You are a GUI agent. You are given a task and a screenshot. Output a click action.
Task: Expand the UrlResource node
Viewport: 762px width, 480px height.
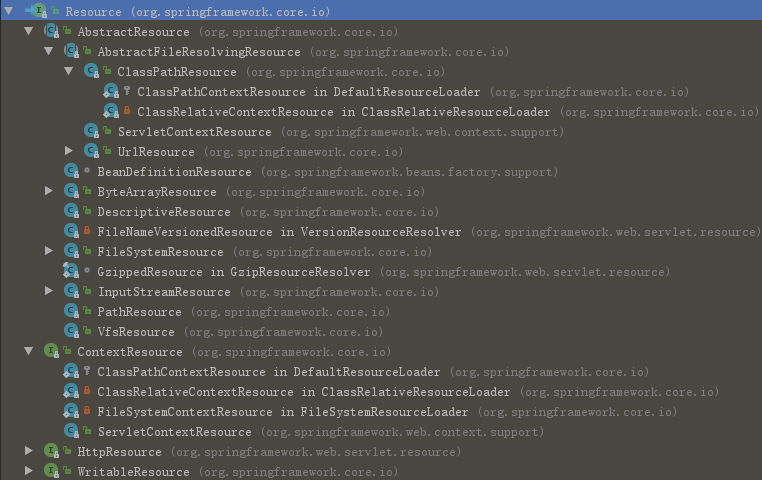click(68, 151)
